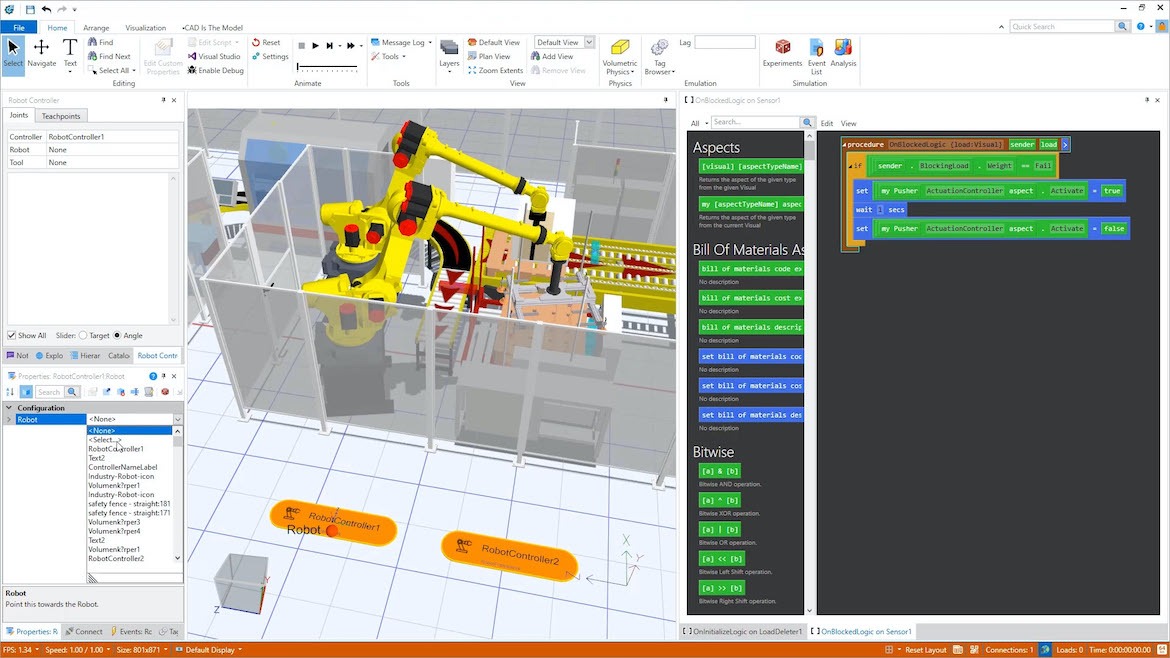Expand the Robot property row

pyautogui.click(x=9, y=419)
